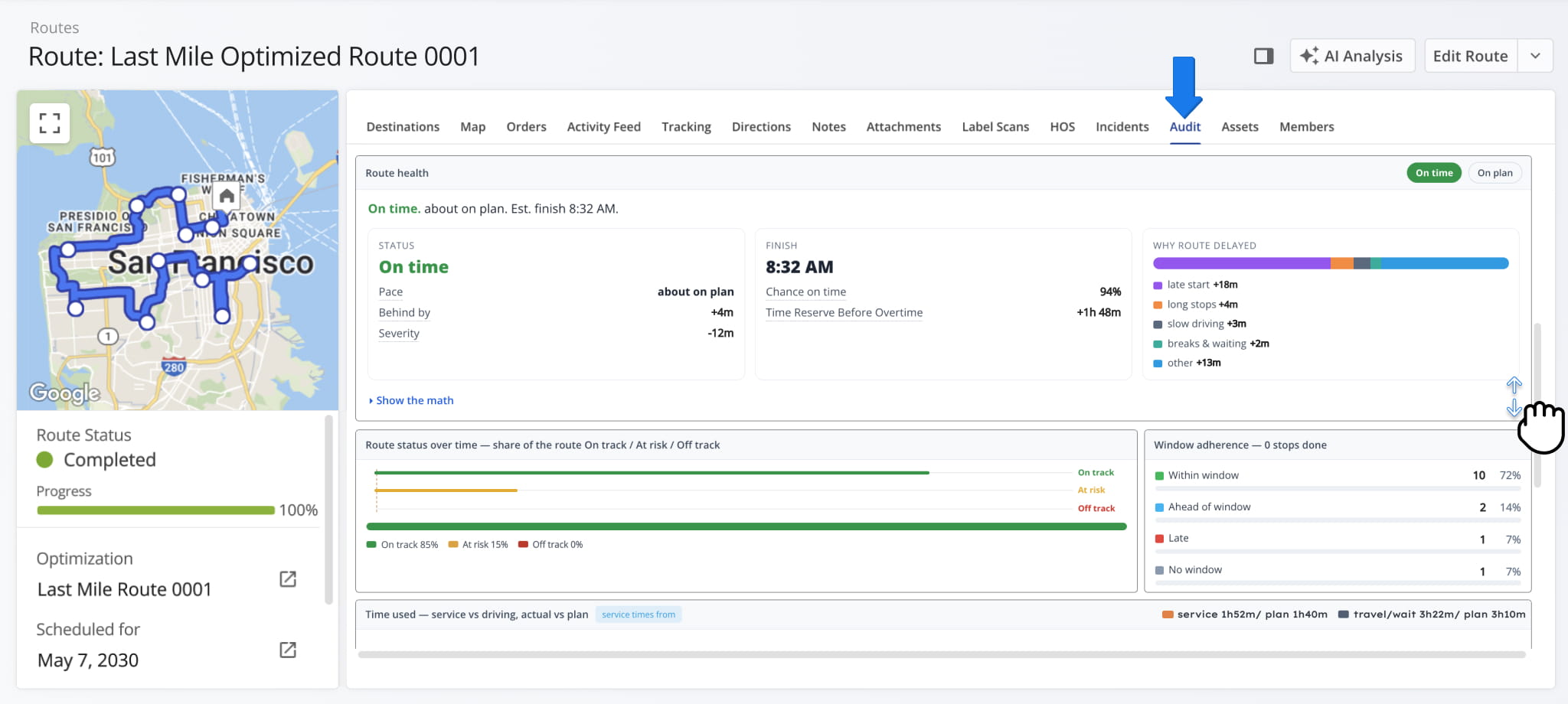
Task: Click the audit panel vertical scrollbar
Action: (1537, 406)
